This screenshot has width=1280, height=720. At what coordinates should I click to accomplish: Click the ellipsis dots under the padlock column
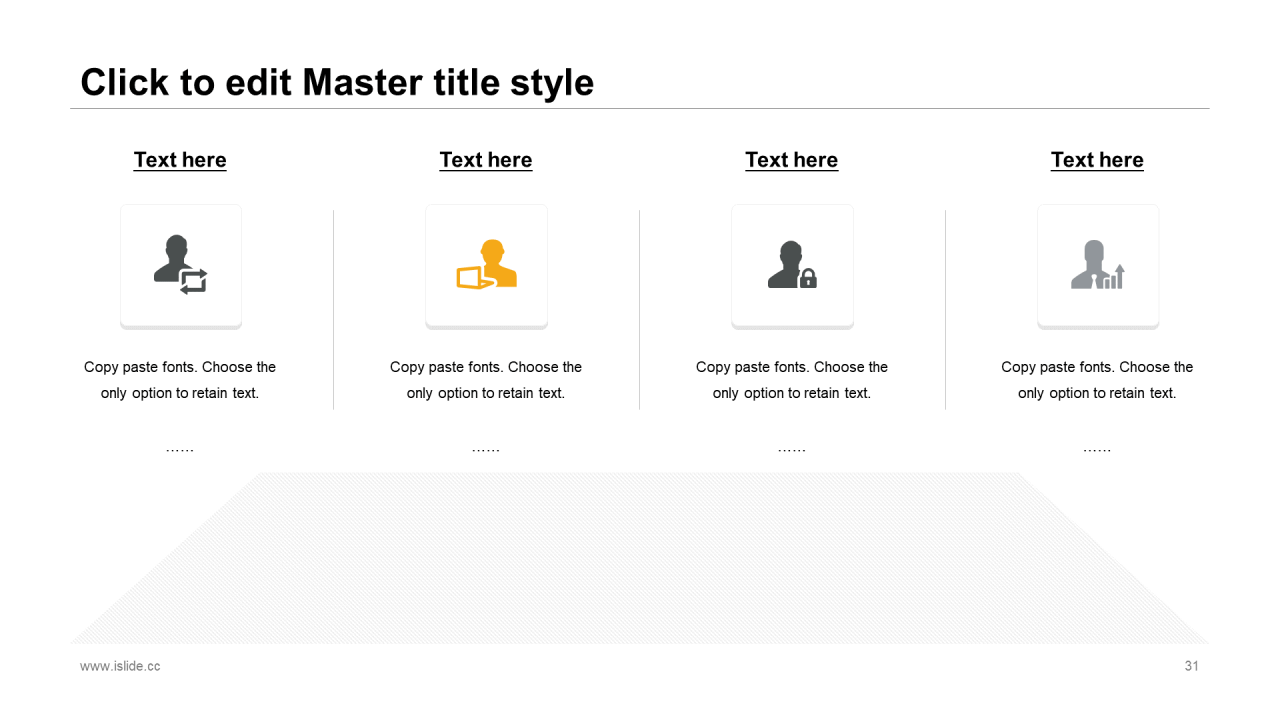coord(792,450)
